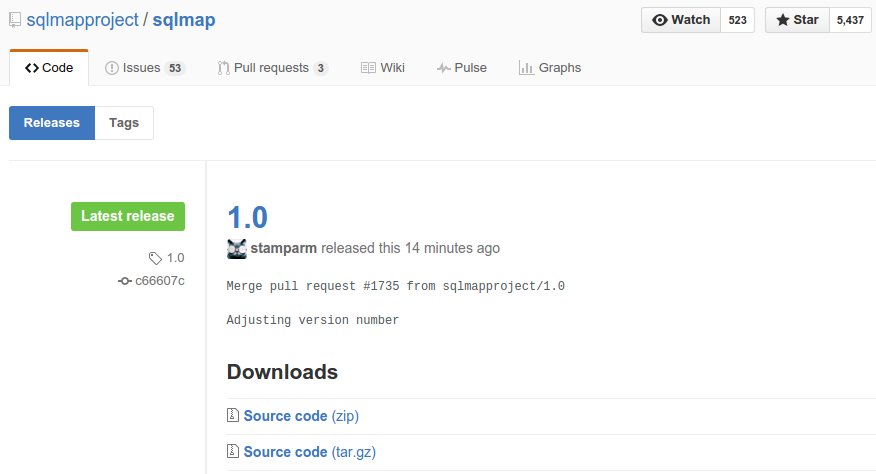Switch to the Tags view
The image size is (876, 474).
pos(124,123)
